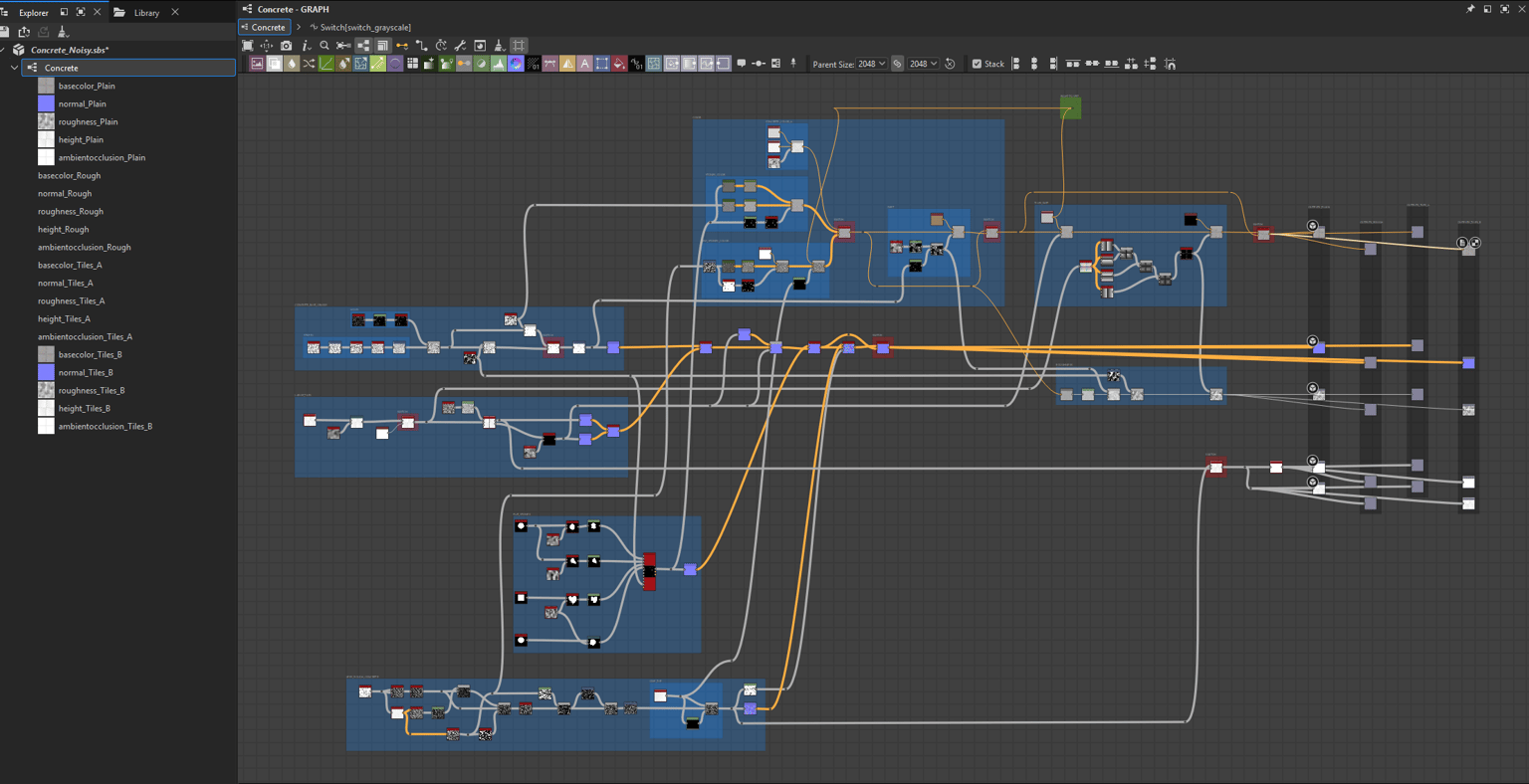Add a Uniform Color paint bucket node
This screenshot has width=1529, height=784.
[619, 64]
